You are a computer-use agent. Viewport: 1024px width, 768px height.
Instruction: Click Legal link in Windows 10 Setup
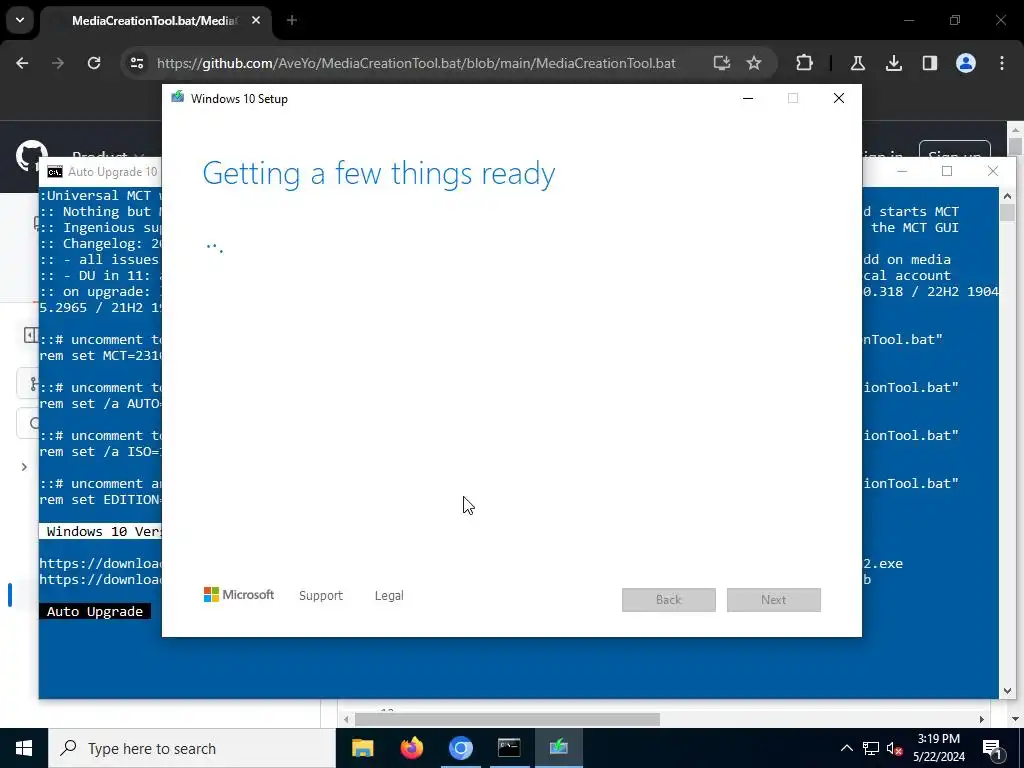click(389, 596)
